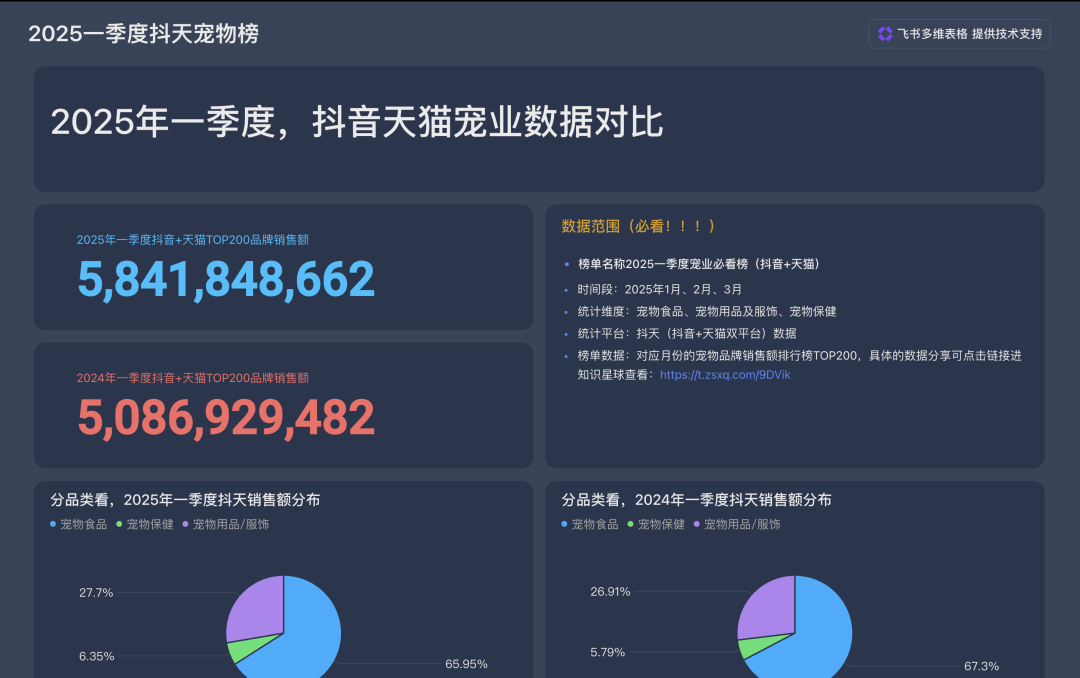Click the 67.3% label in 2024 chart

[x=982, y=666]
